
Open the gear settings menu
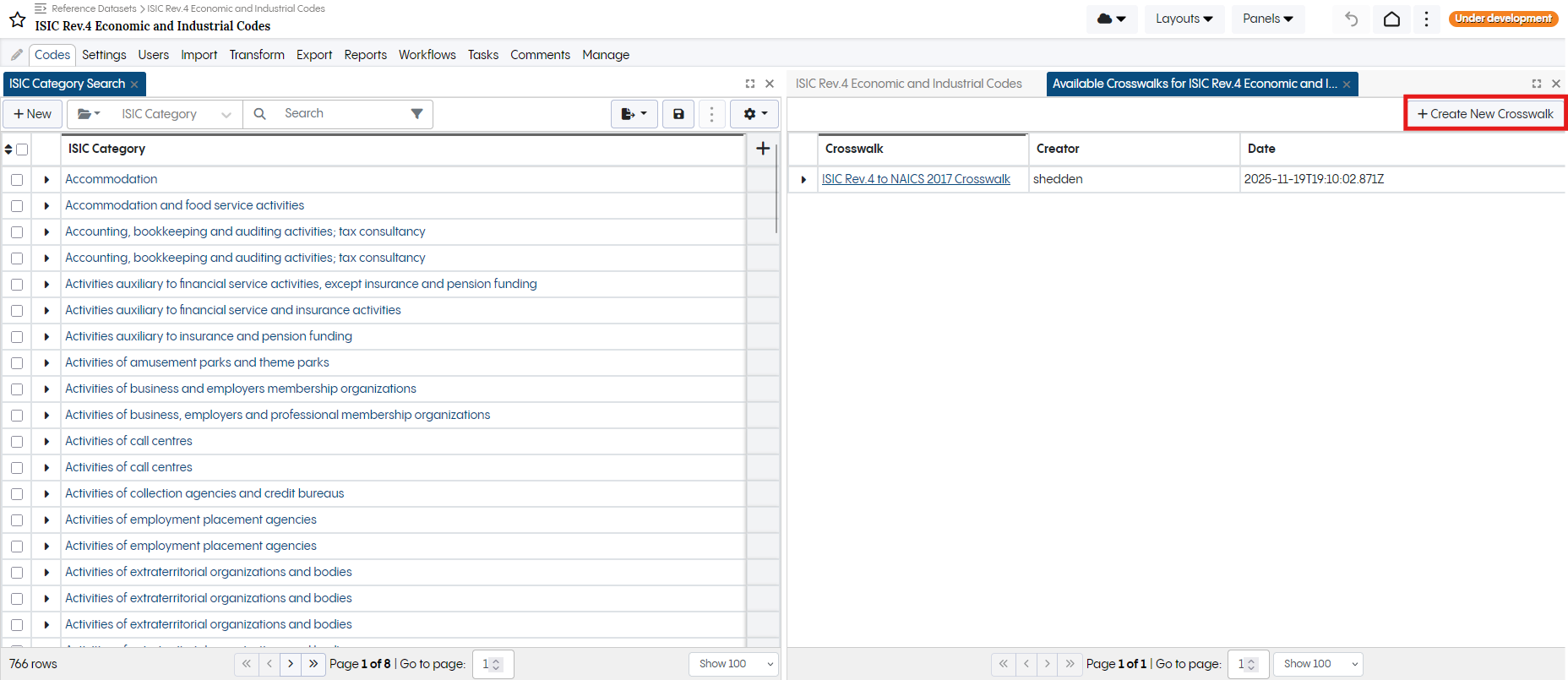pyautogui.click(x=754, y=114)
